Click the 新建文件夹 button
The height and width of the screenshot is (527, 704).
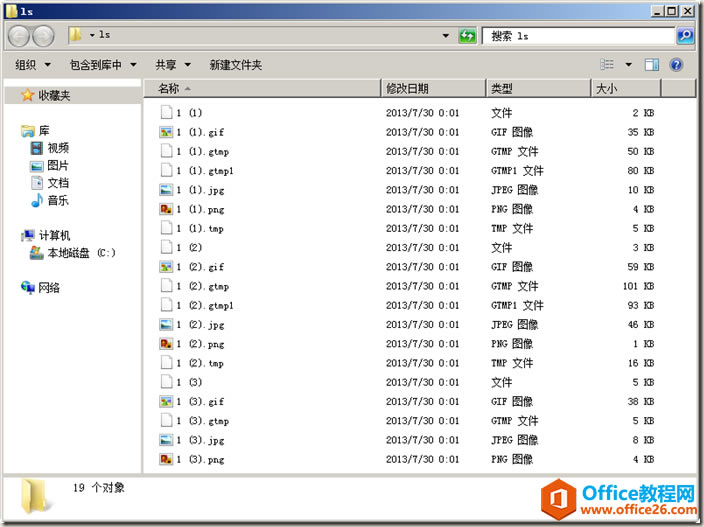235,65
